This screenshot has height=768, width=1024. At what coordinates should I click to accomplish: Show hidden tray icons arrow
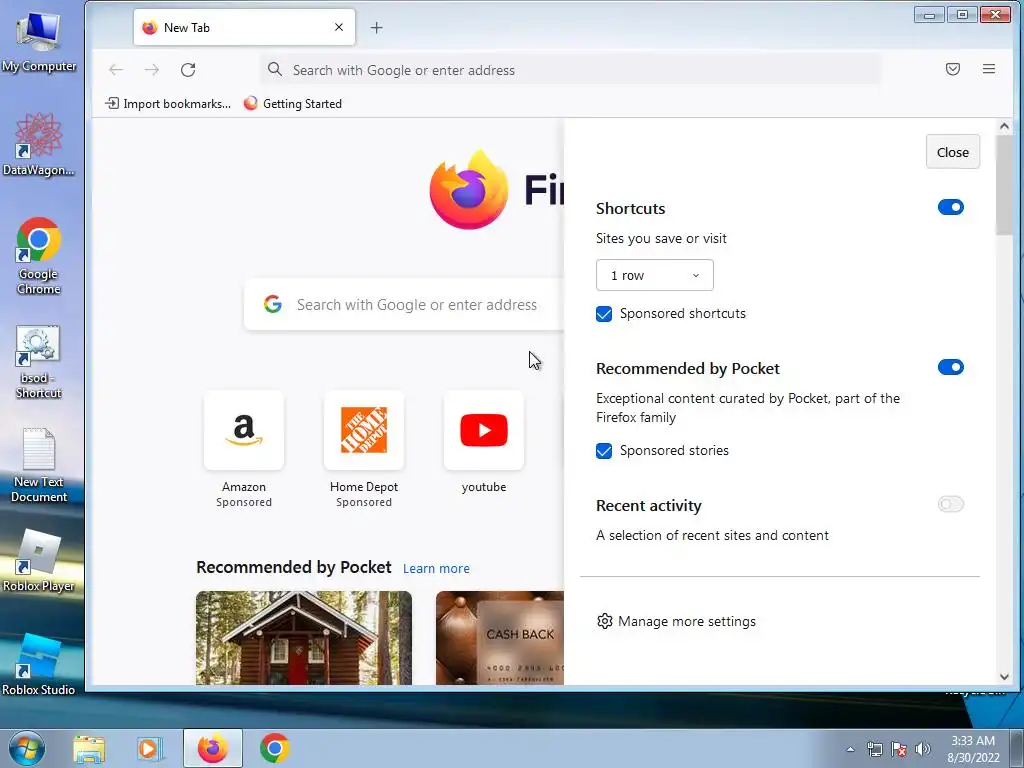(x=850, y=749)
